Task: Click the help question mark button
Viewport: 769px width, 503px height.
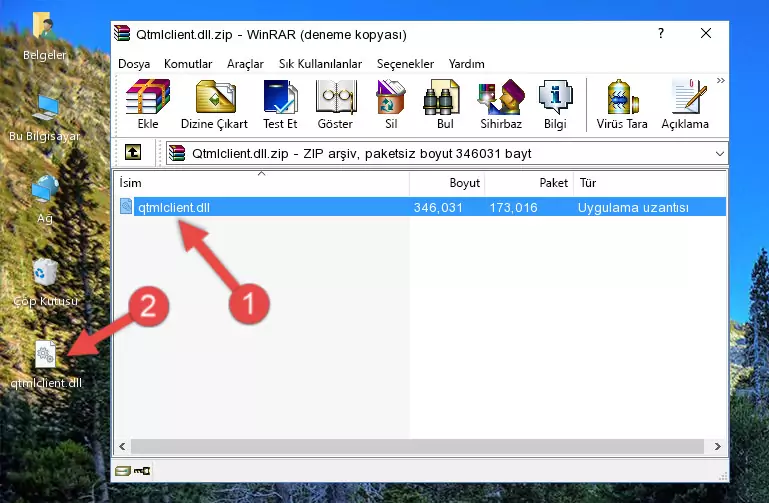Action: 661,33
